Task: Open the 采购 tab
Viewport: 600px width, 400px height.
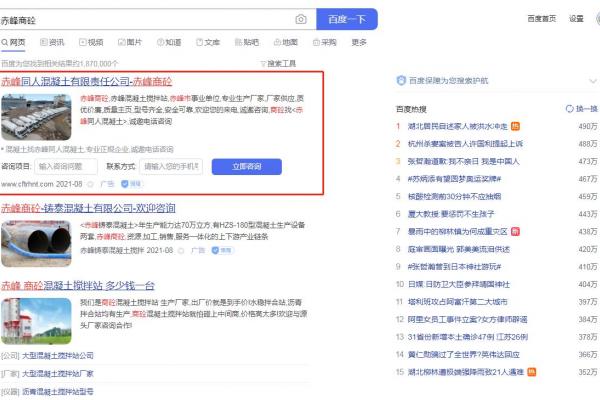Action: 324,42
